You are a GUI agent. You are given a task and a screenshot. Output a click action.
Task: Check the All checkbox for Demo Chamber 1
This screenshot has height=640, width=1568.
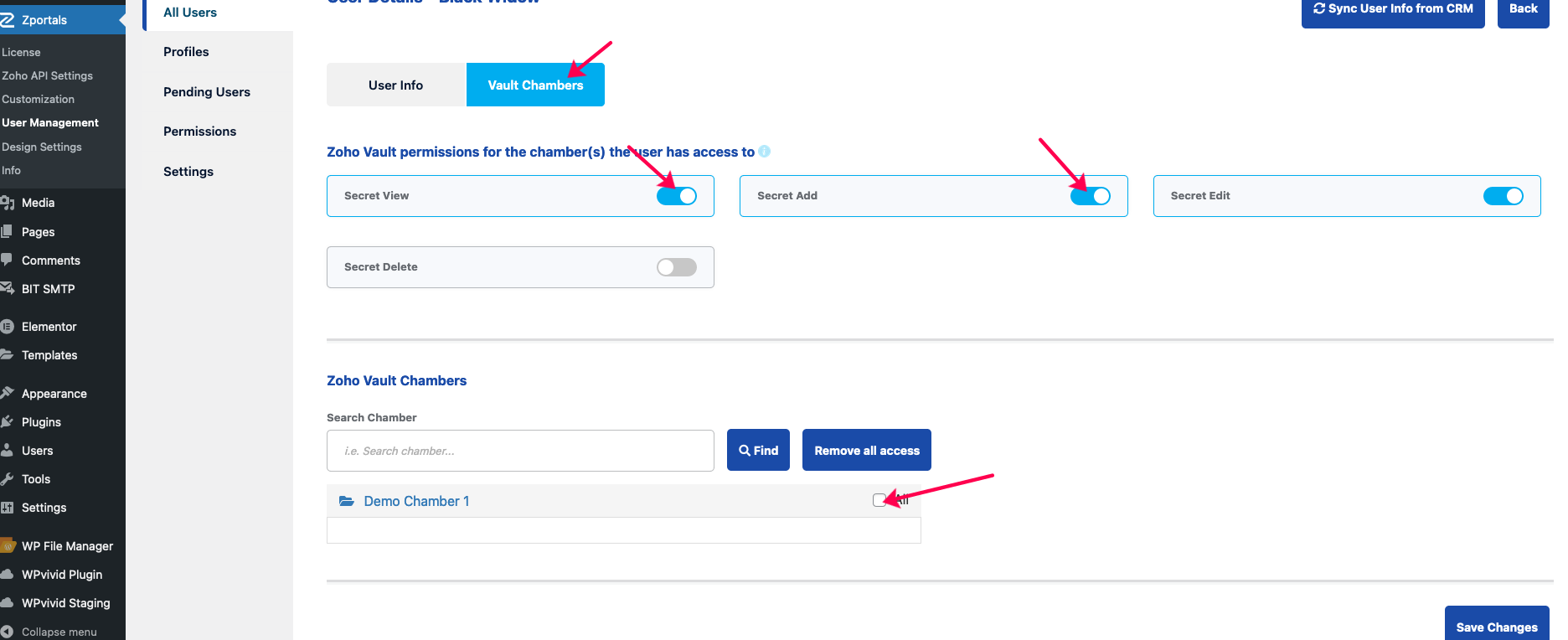[x=879, y=500]
